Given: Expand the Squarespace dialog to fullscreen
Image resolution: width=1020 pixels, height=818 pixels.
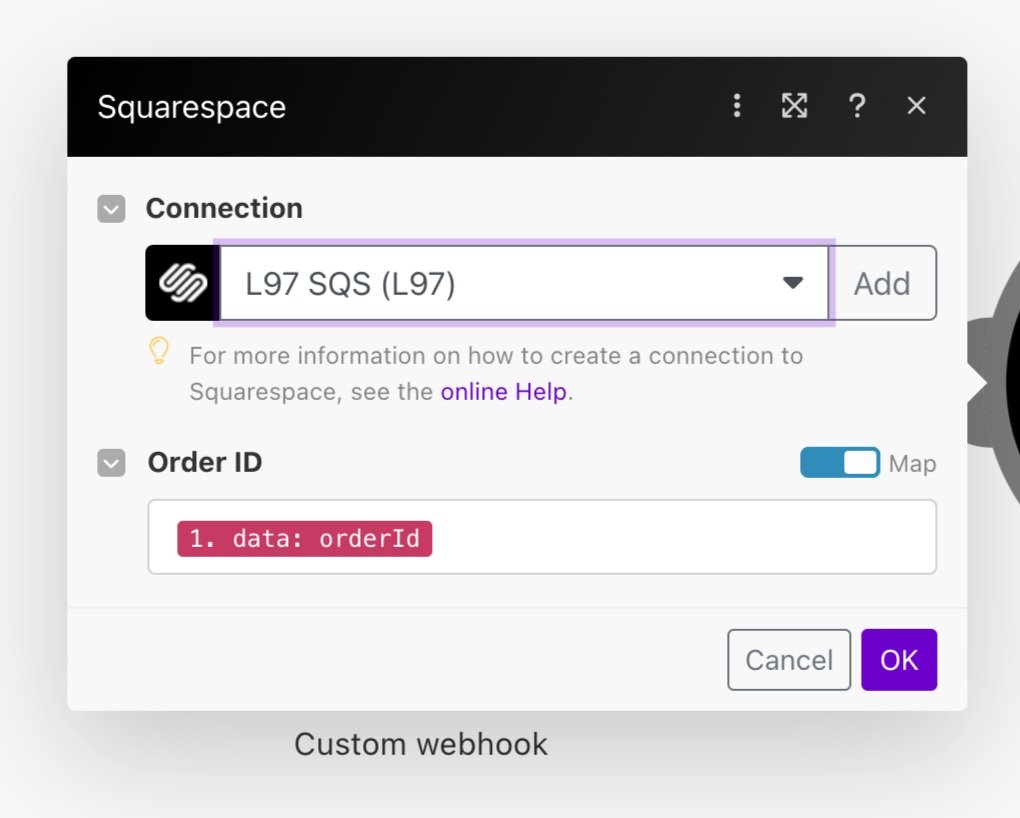Looking at the screenshot, I should tap(794, 105).
